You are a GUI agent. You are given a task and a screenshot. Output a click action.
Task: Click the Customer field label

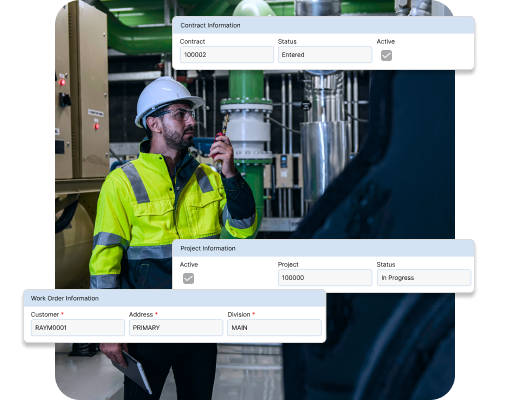point(45,315)
